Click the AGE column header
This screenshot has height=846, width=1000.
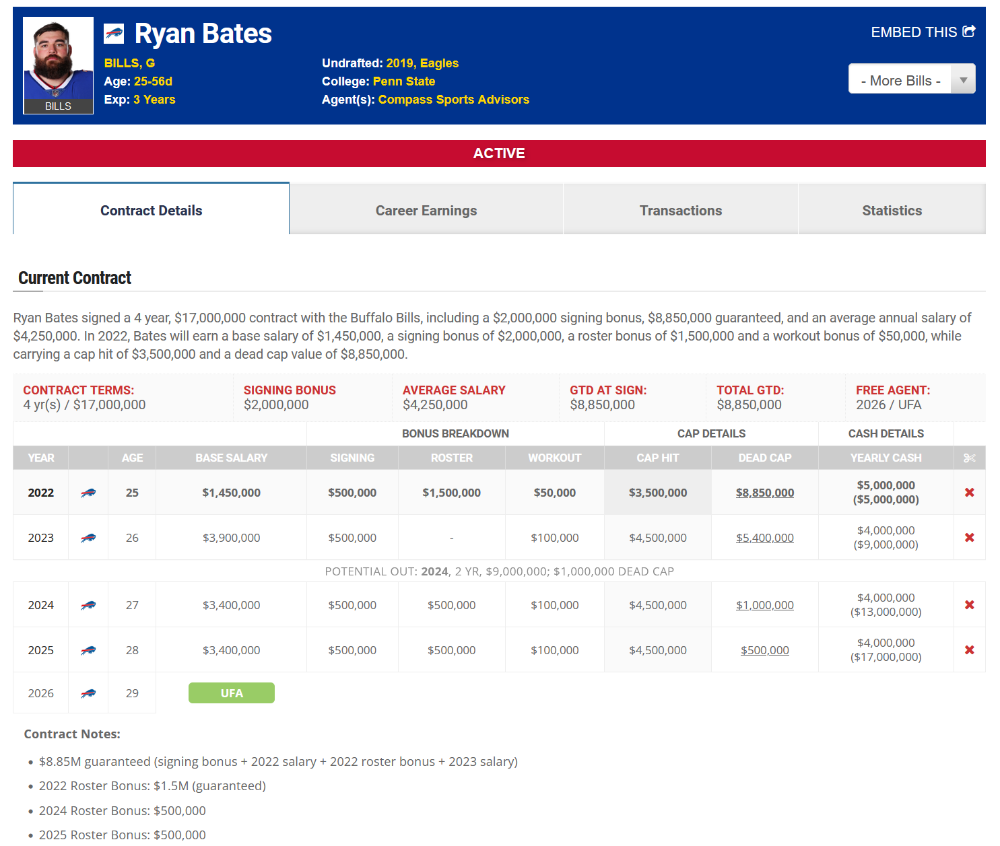132,458
